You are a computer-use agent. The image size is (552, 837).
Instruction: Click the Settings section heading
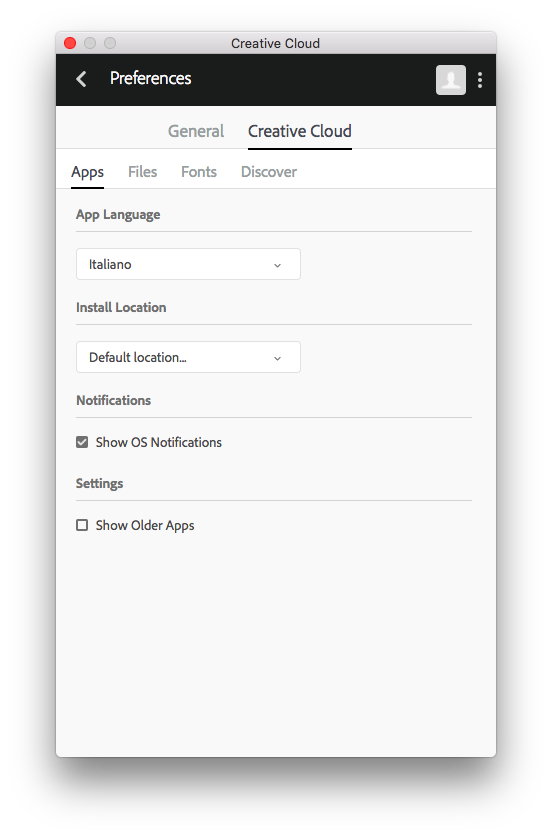pos(99,484)
